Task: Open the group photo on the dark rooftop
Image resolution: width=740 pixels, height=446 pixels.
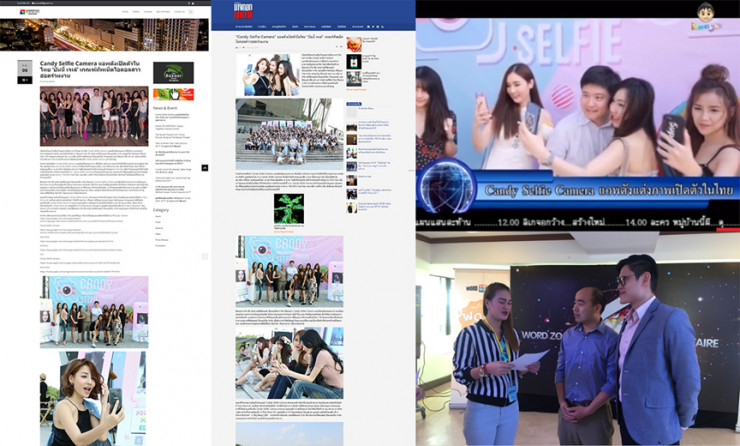Action: pos(94,116)
